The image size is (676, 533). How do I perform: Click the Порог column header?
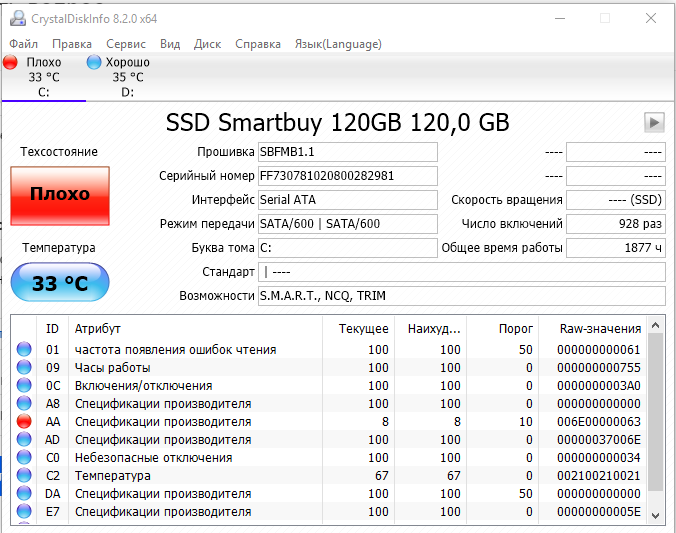point(503,329)
